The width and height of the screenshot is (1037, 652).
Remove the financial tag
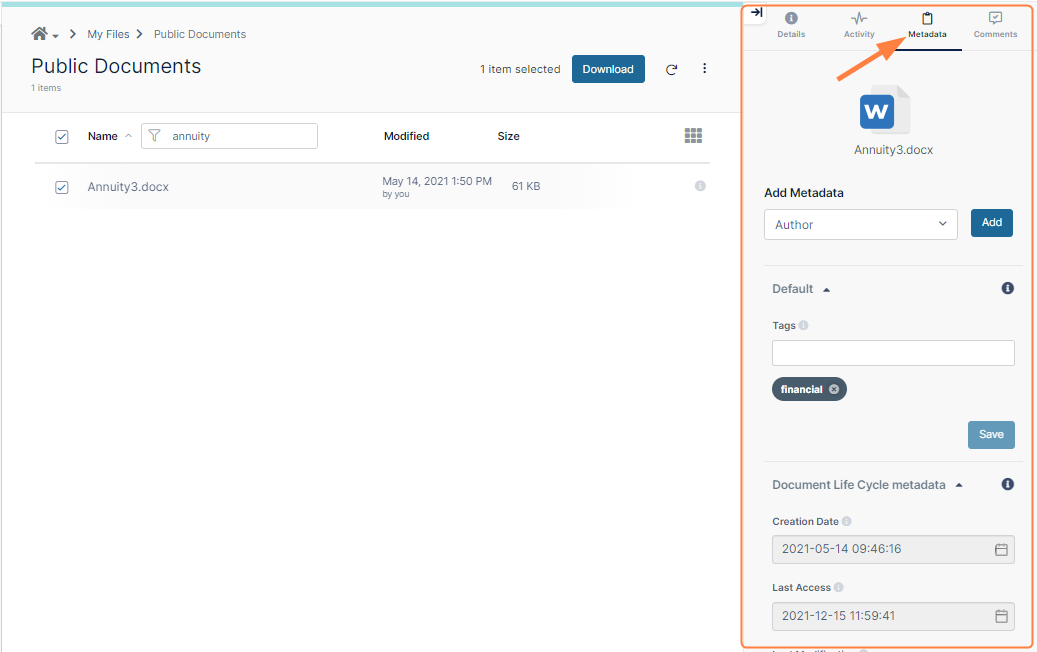[x=835, y=389]
